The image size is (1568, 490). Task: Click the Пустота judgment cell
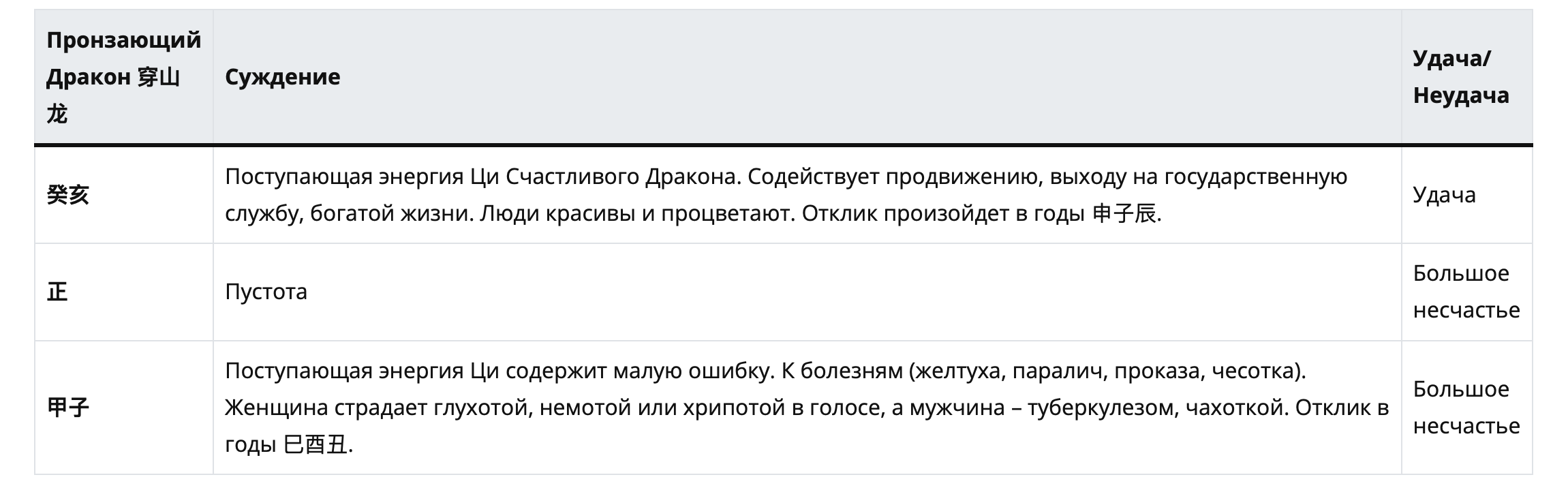tap(807, 292)
